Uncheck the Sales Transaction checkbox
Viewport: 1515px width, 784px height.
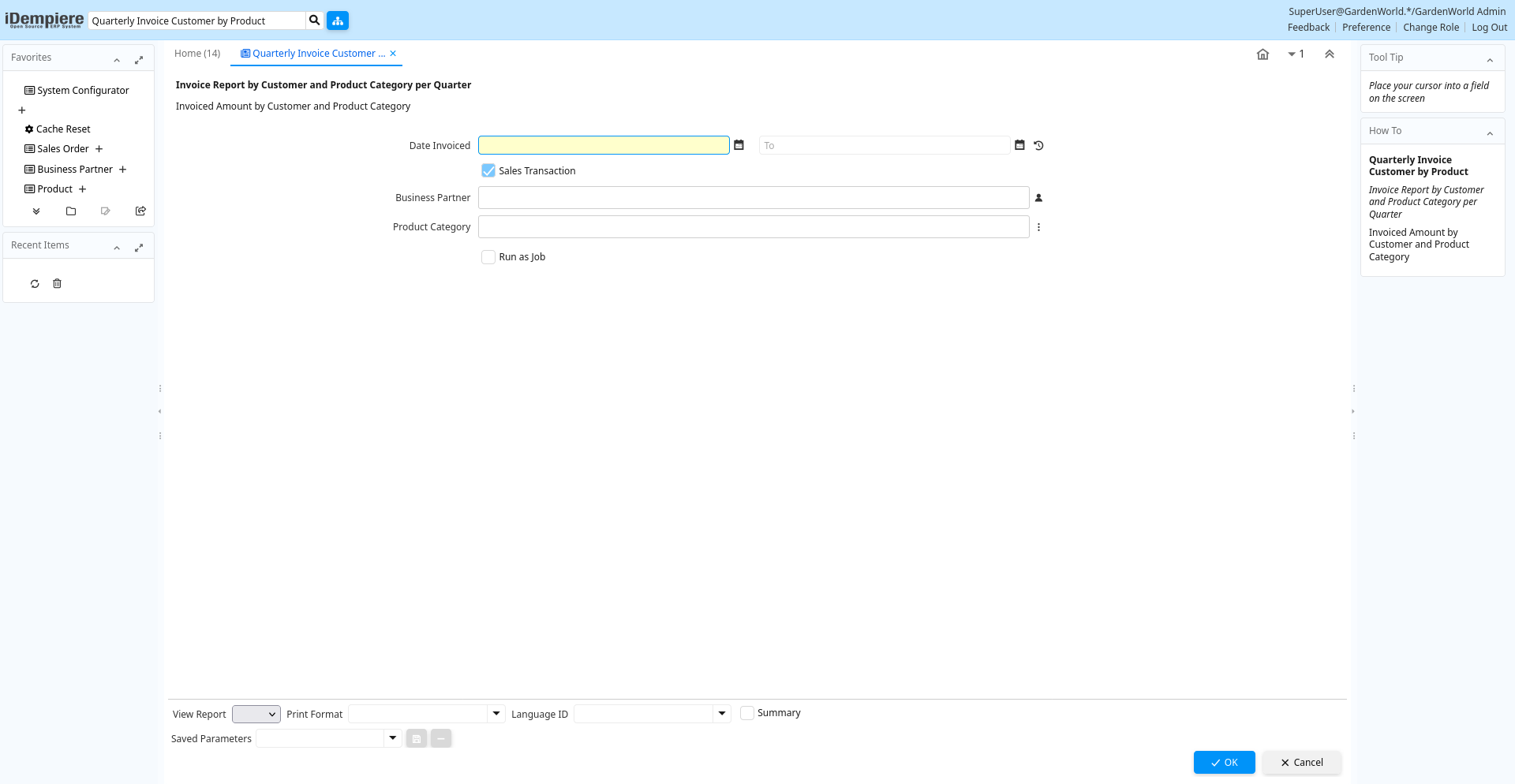click(x=488, y=170)
